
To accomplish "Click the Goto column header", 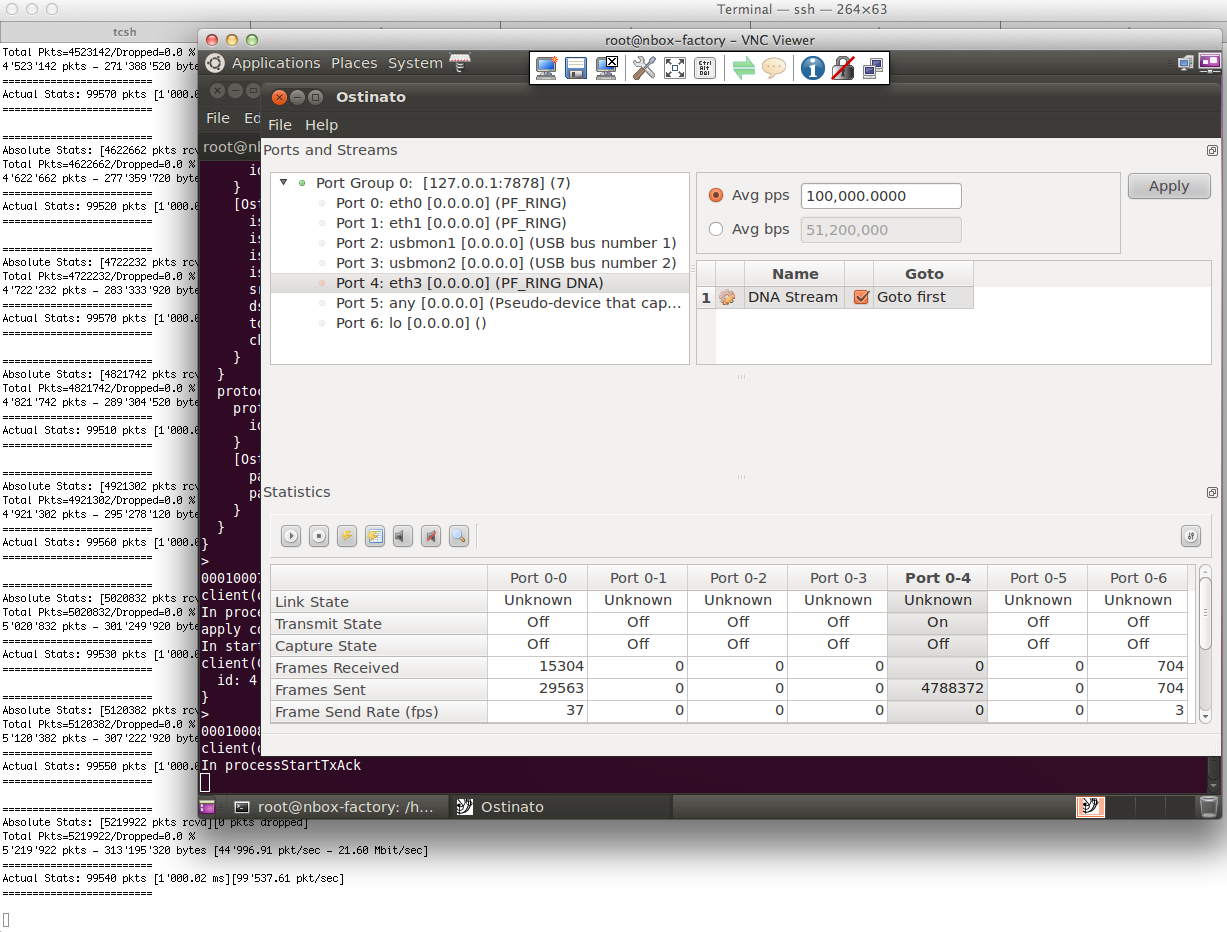I will point(924,274).
